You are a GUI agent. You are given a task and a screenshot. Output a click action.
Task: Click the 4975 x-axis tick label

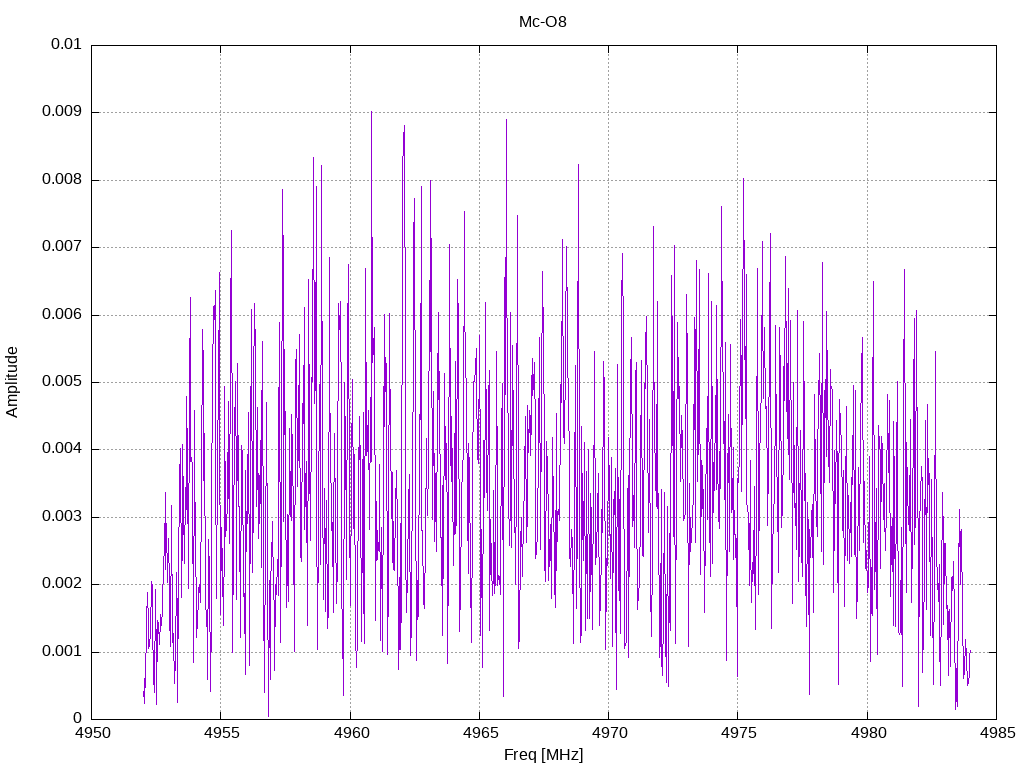point(739,733)
